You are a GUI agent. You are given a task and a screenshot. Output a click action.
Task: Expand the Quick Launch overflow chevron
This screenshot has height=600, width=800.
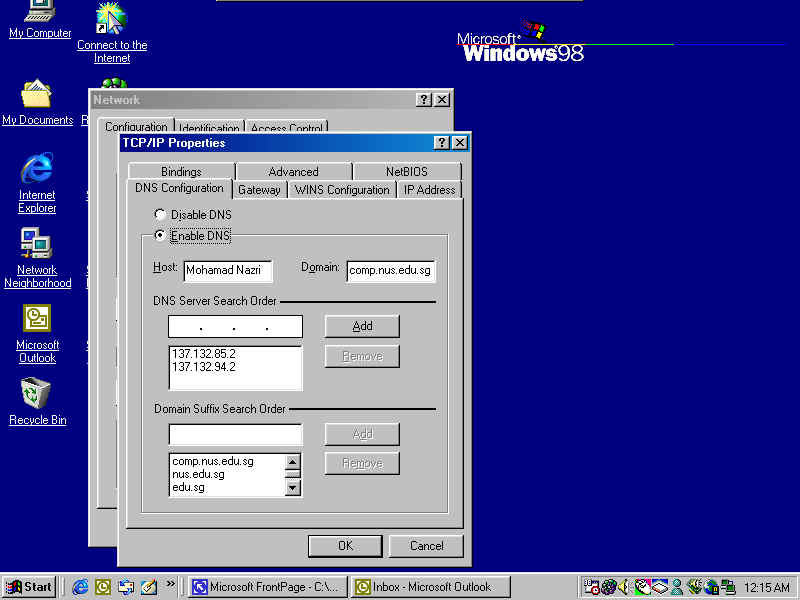coord(170,584)
